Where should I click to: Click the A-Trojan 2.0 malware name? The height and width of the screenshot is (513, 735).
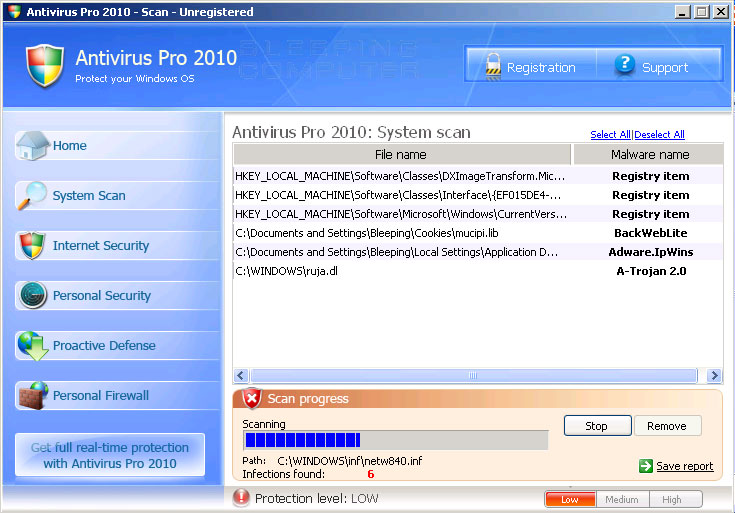[651, 271]
